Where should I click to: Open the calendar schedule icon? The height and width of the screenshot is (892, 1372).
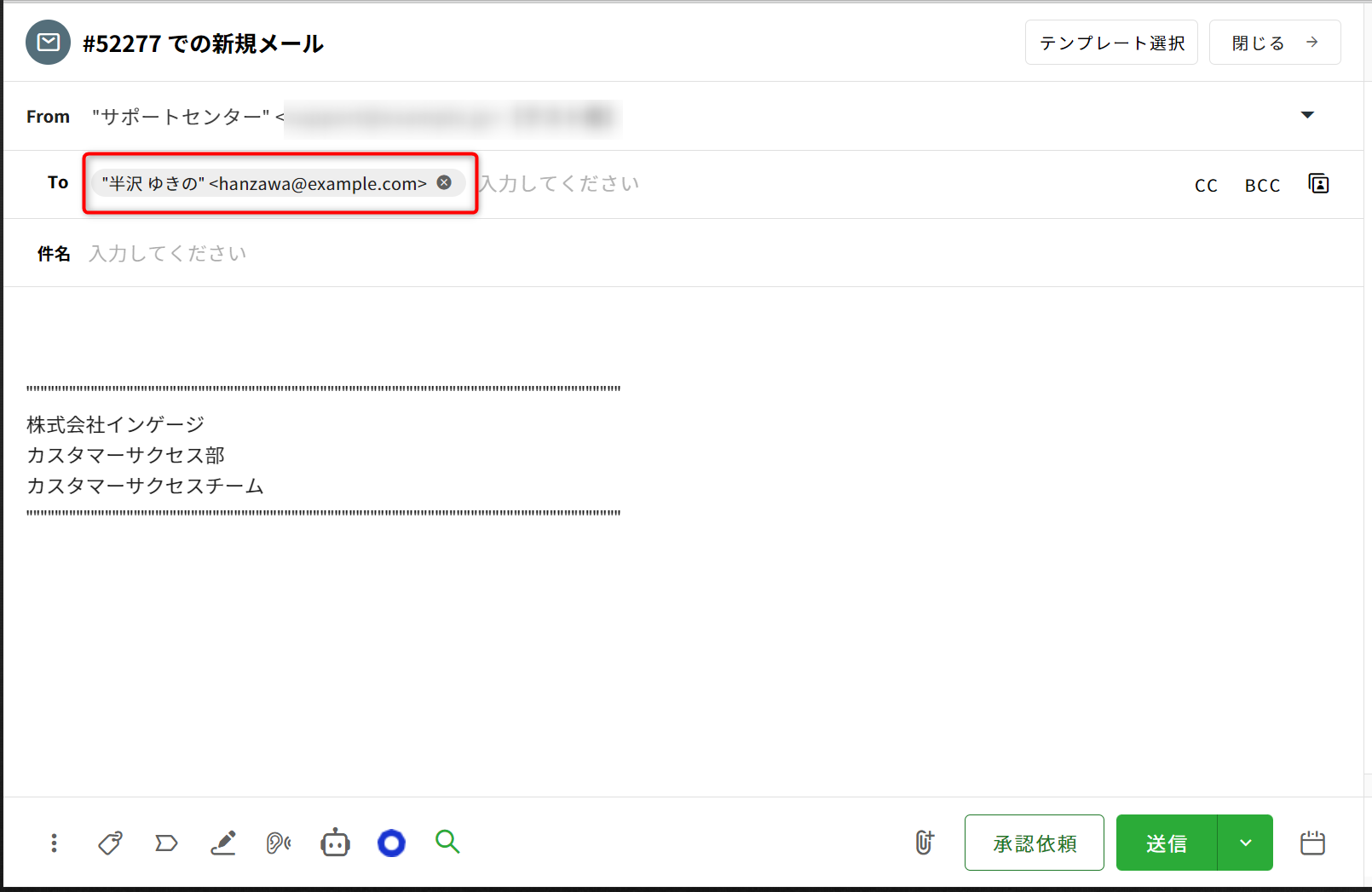[1312, 843]
